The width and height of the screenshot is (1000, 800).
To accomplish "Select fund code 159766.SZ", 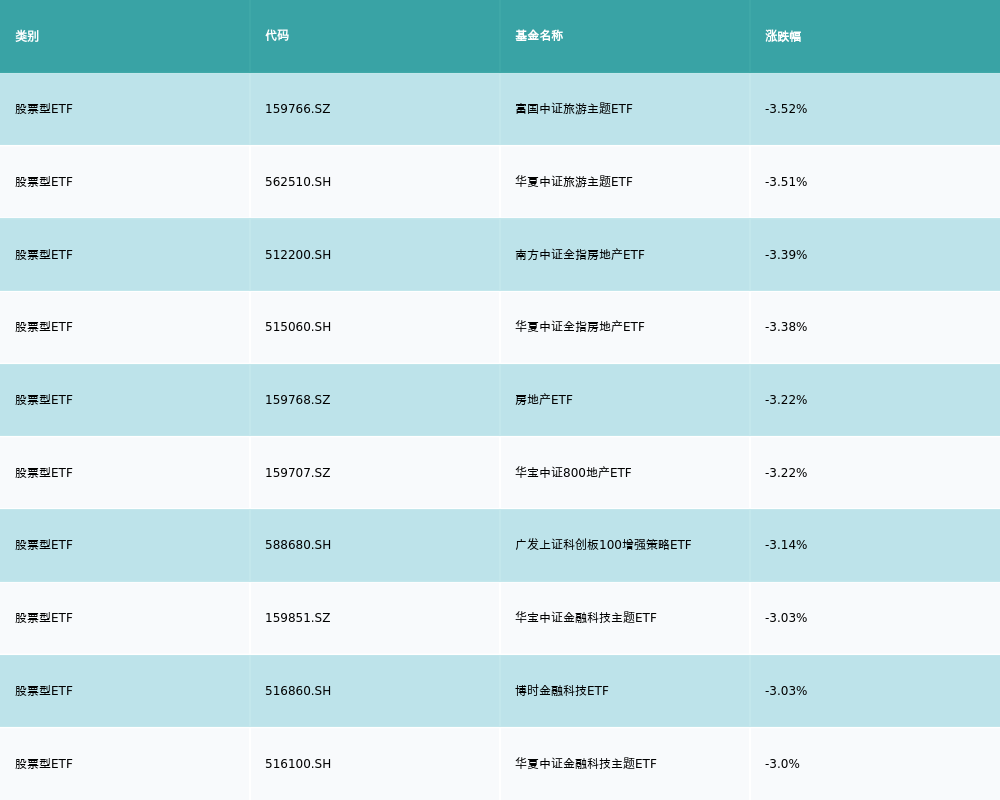I will click(298, 109).
